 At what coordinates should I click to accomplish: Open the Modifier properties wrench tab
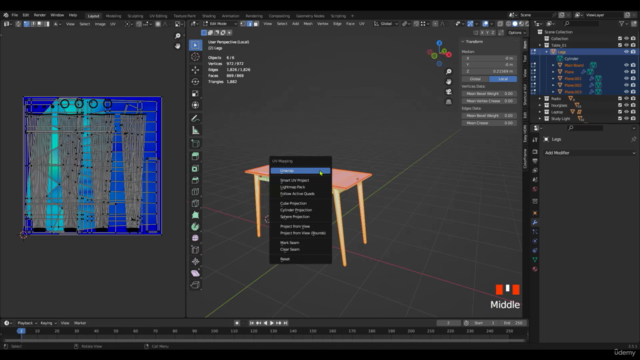coord(535,222)
